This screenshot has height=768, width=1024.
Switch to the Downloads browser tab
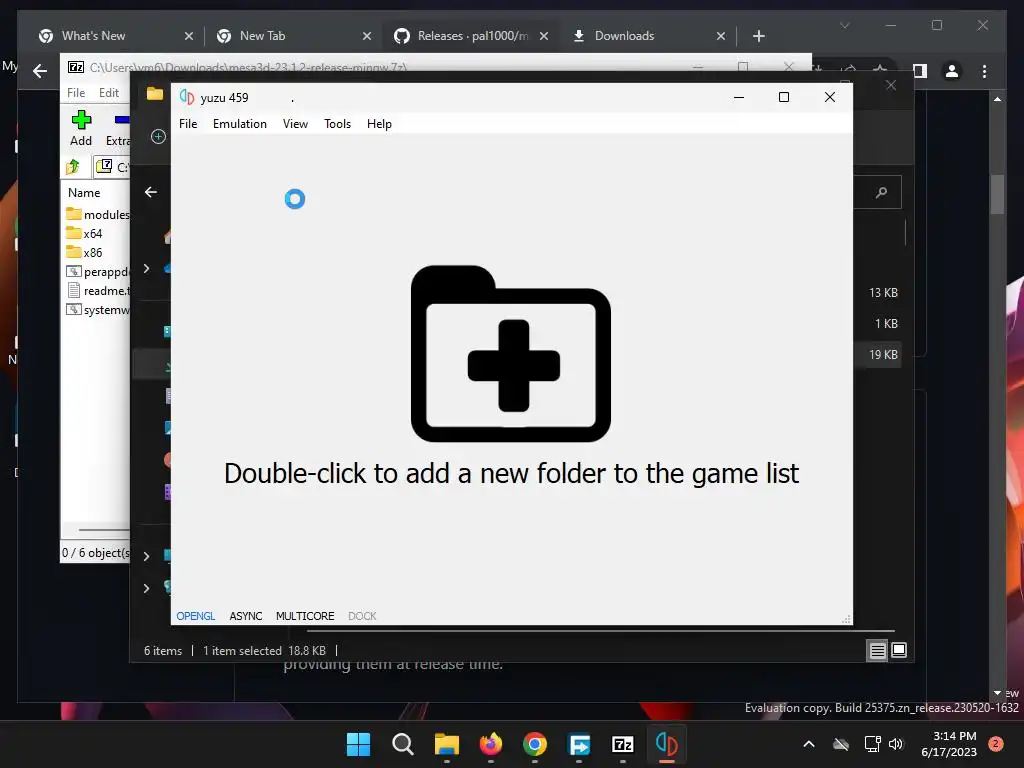tap(648, 36)
